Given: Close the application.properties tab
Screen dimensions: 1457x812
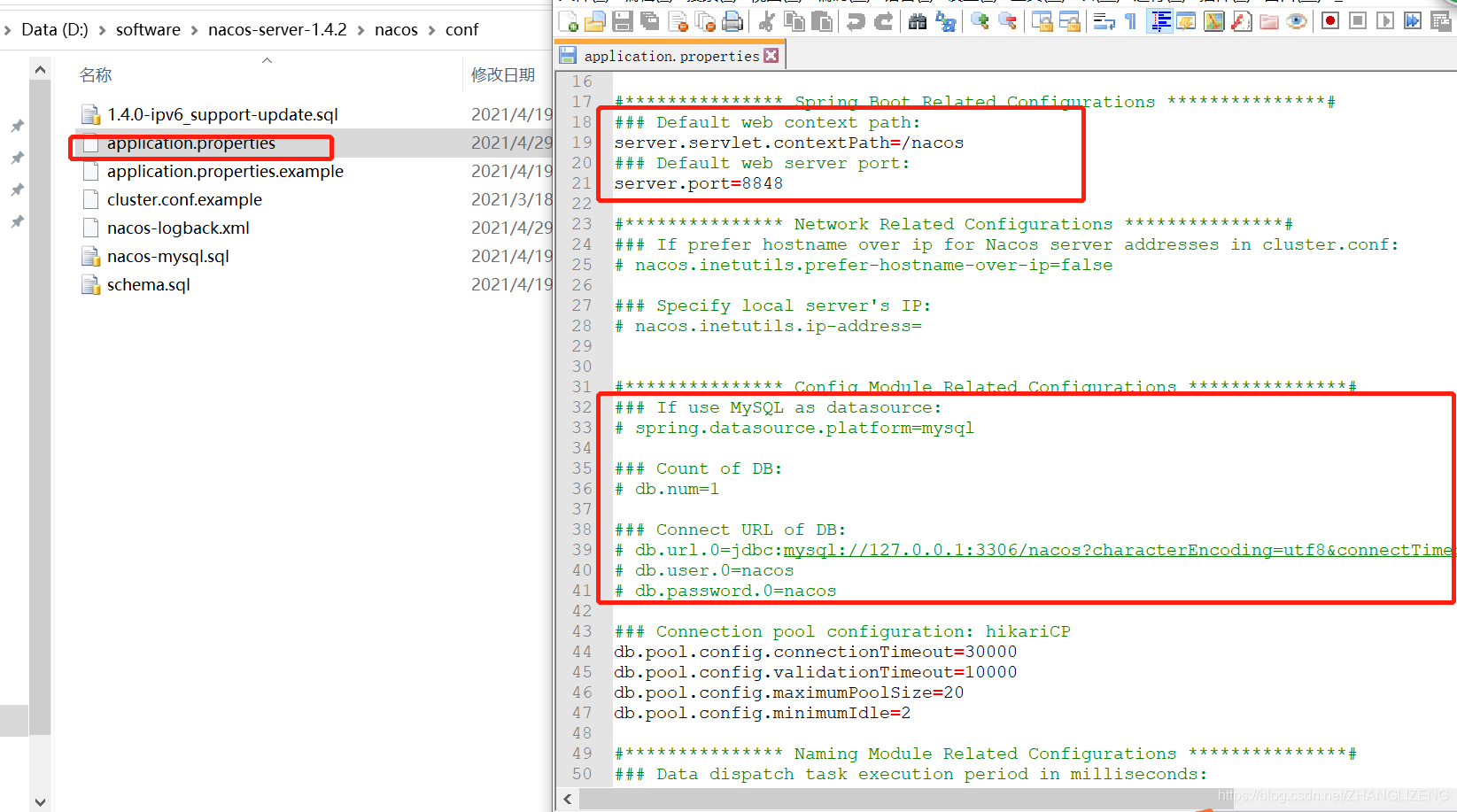Looking at the screenshot, I should coord(771,56).
